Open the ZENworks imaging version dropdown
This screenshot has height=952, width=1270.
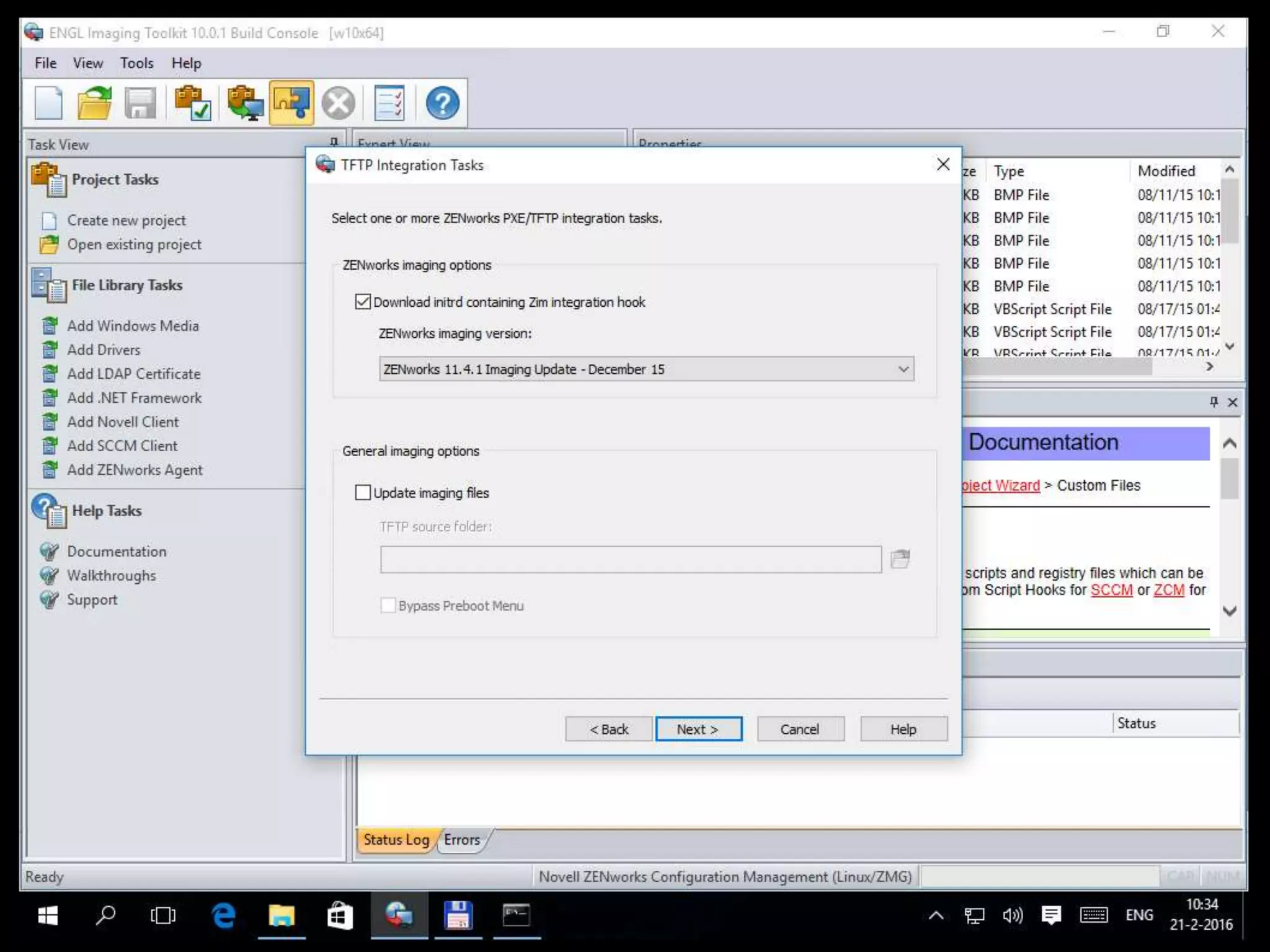pos(646,369)
